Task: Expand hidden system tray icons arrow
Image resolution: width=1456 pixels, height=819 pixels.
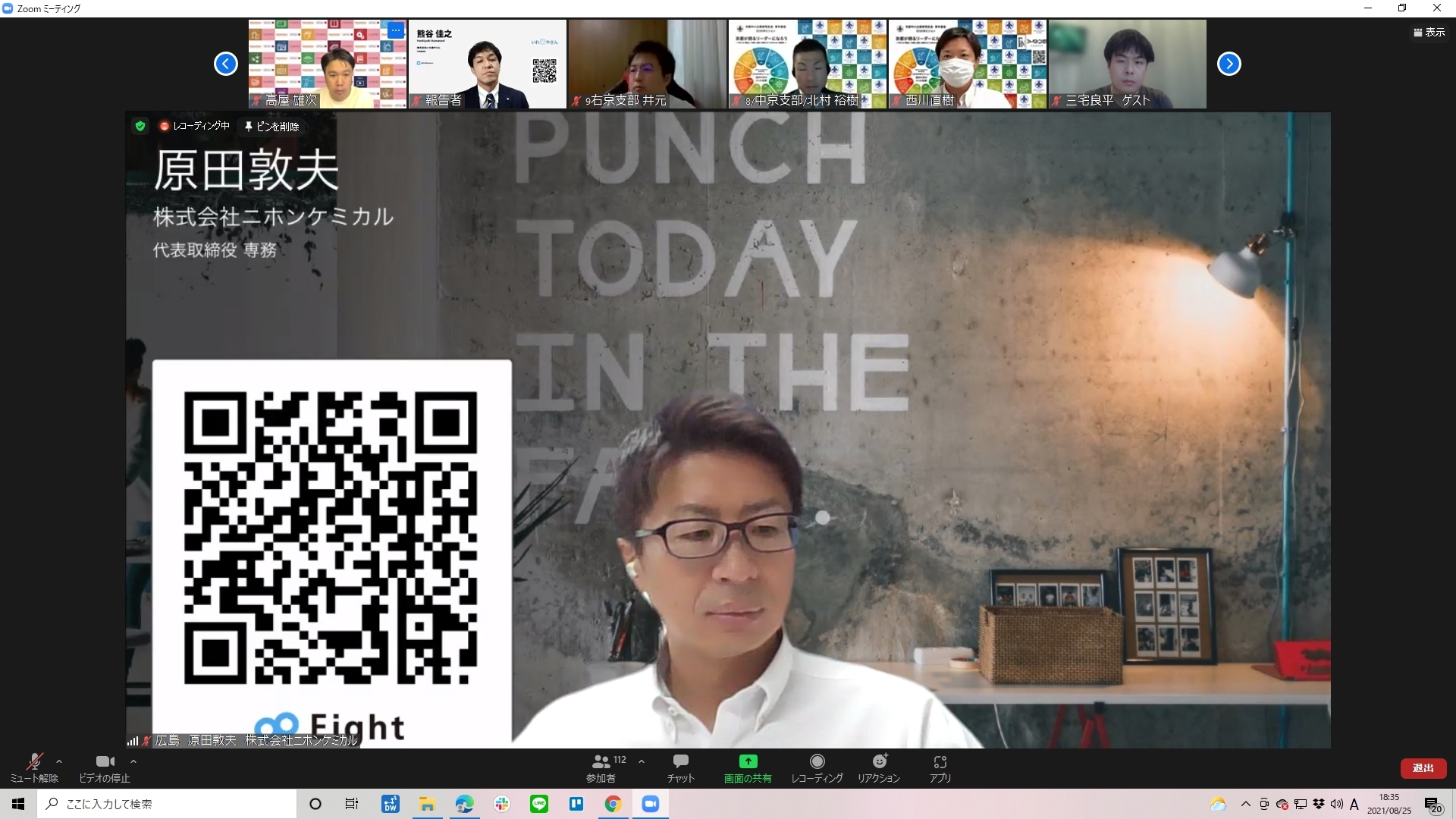Action: click(x=1245, y=805)
